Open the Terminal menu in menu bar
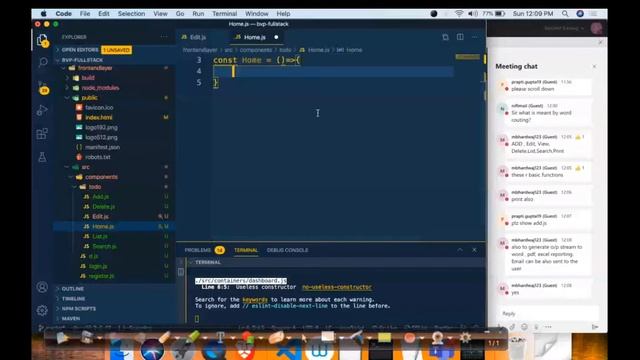Viewport: 640px width, 360px height. 224,14
